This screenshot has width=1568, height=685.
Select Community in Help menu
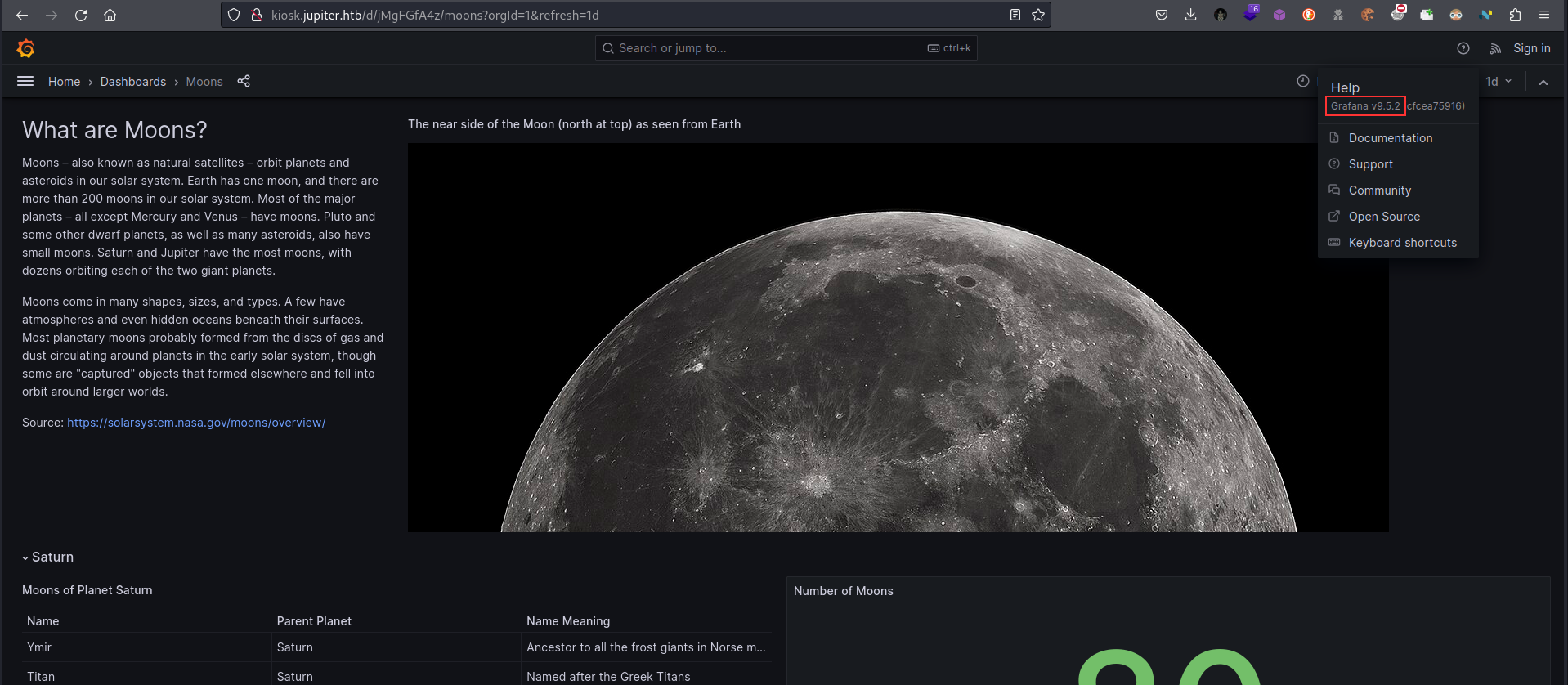point(1398,190)
